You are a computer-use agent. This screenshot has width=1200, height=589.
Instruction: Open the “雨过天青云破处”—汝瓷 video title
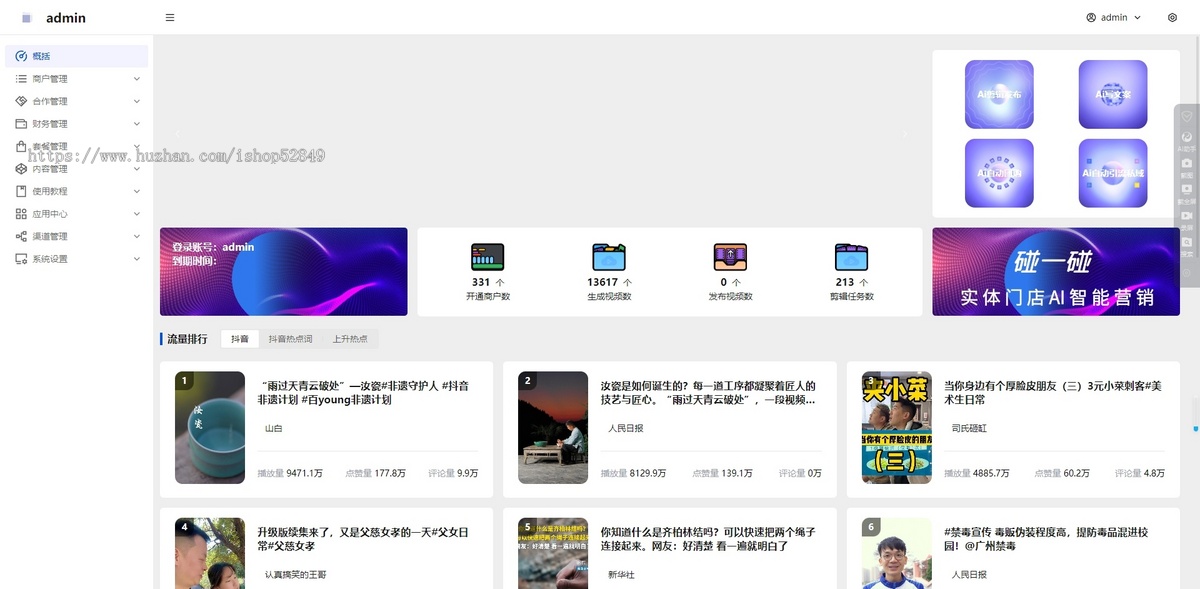pos(363,392)
